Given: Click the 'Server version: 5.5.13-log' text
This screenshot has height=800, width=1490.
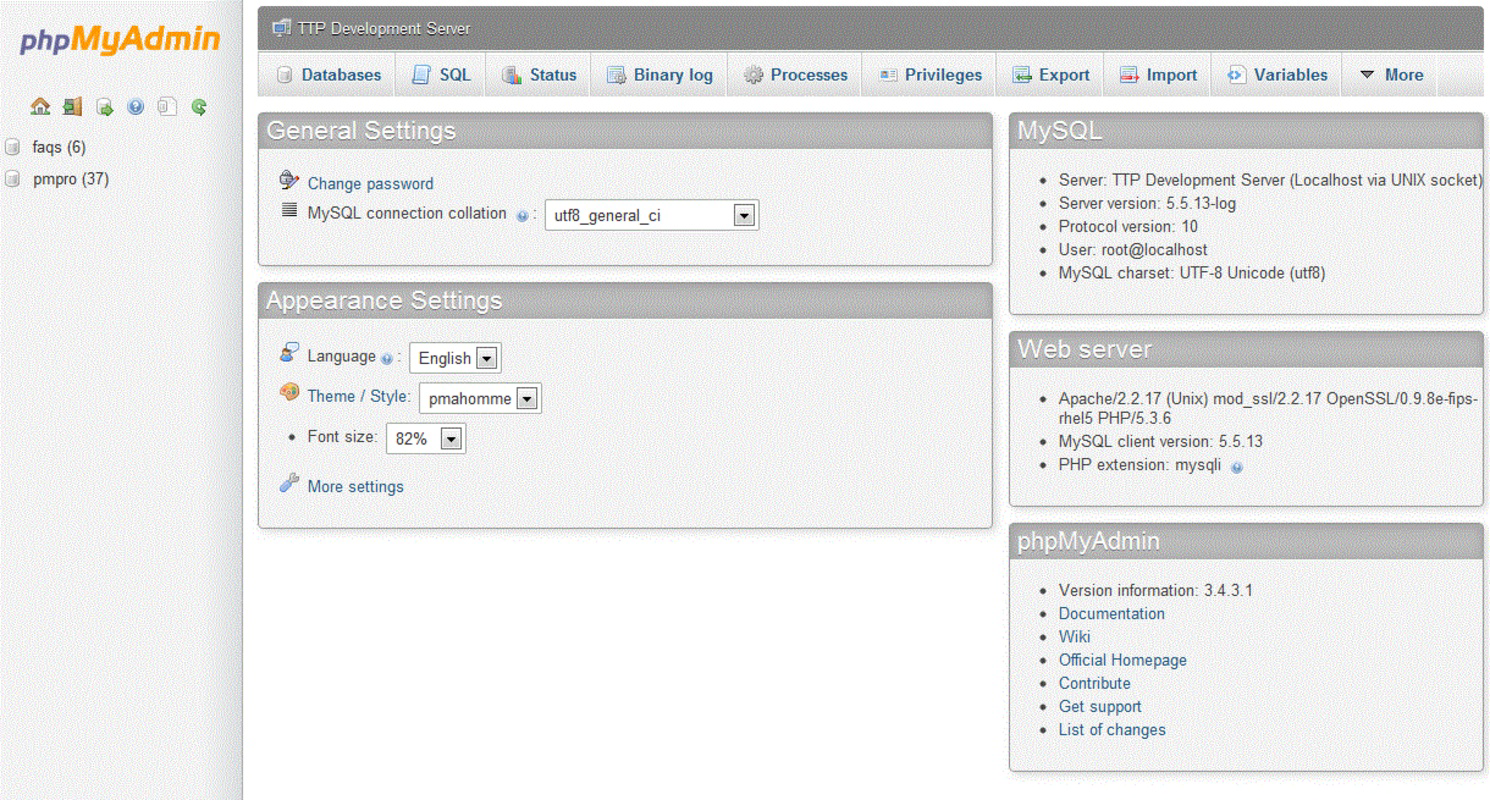Looking at the screenshot, I should (x=1148, y=203).
